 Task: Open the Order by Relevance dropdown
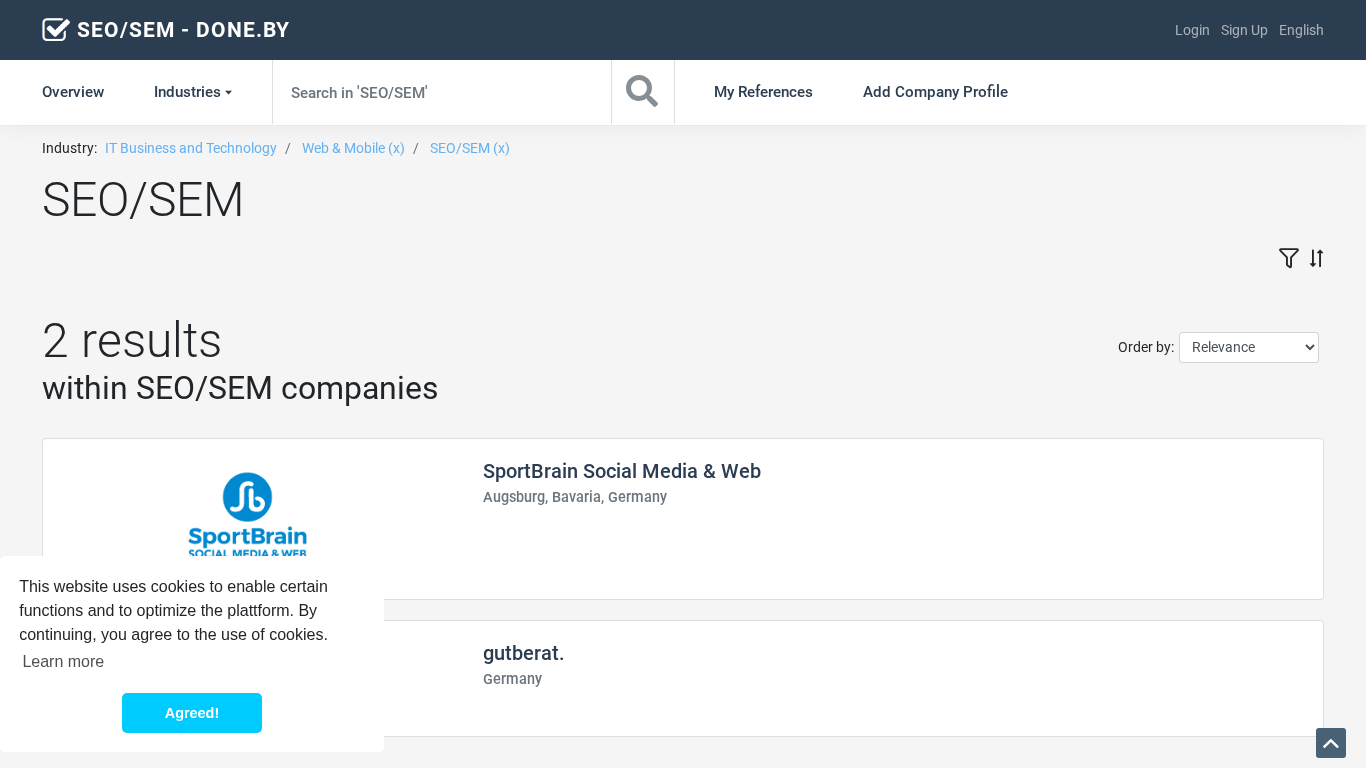pos(1248,347)
